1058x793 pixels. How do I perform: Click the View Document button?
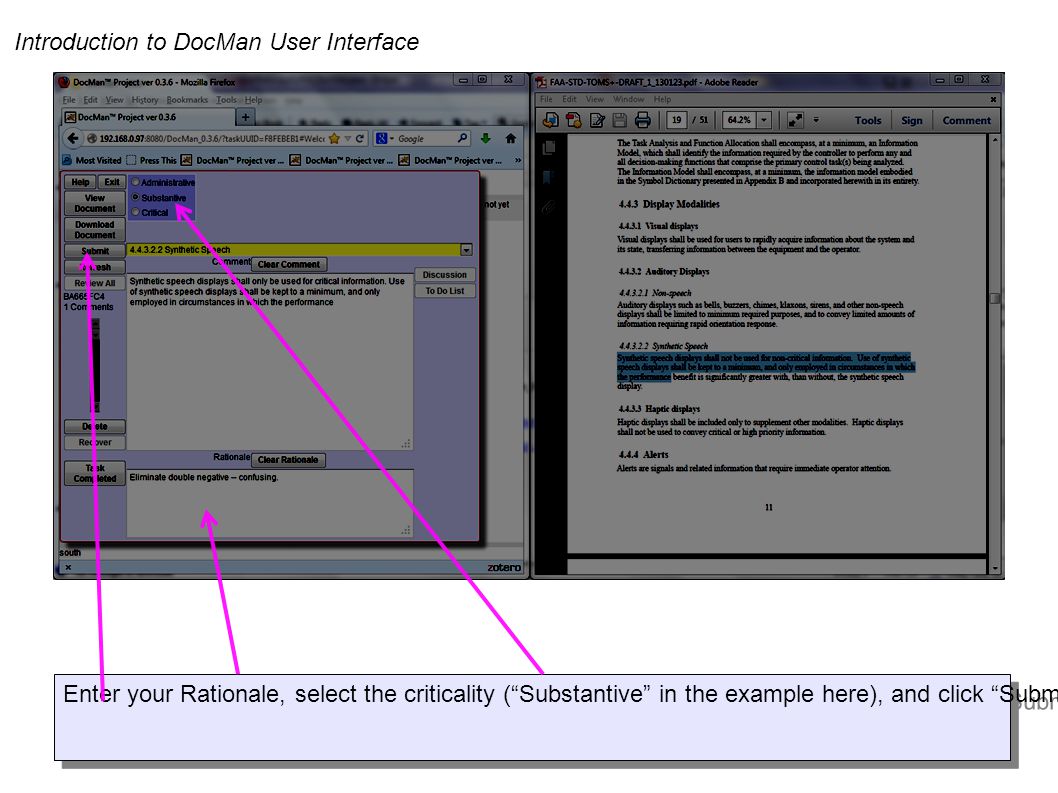pyautogui.click(x=94, y=203)
